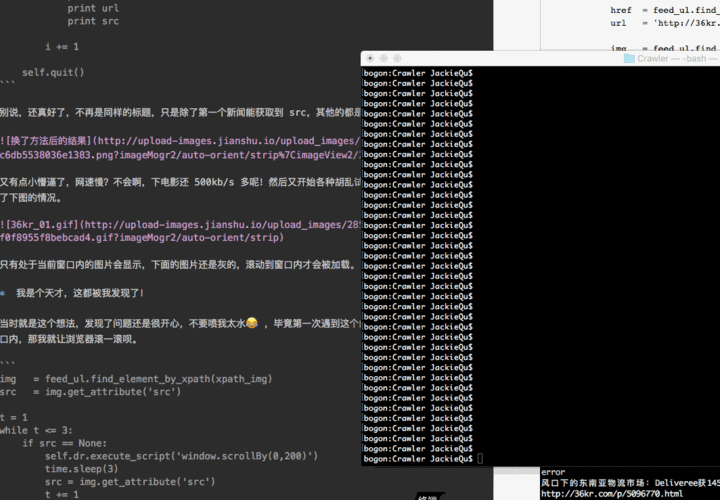
Task: Click the line '口内，那我就让浏览器滚一滚呗。'
Action: point(69,339)
